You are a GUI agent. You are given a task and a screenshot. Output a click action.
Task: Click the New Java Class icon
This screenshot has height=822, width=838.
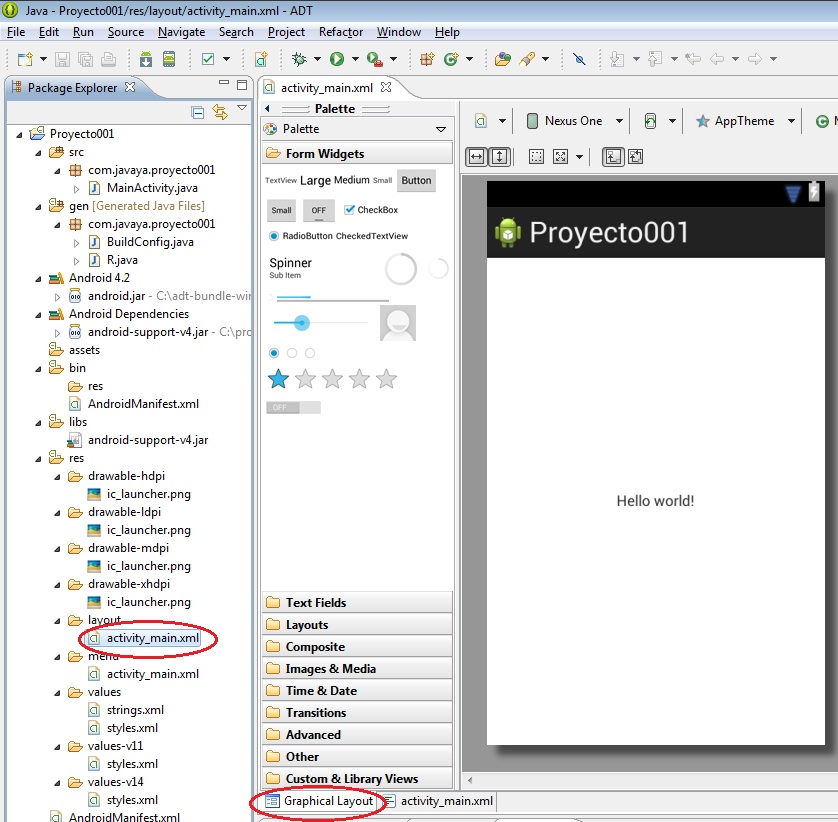click(451, 59)
